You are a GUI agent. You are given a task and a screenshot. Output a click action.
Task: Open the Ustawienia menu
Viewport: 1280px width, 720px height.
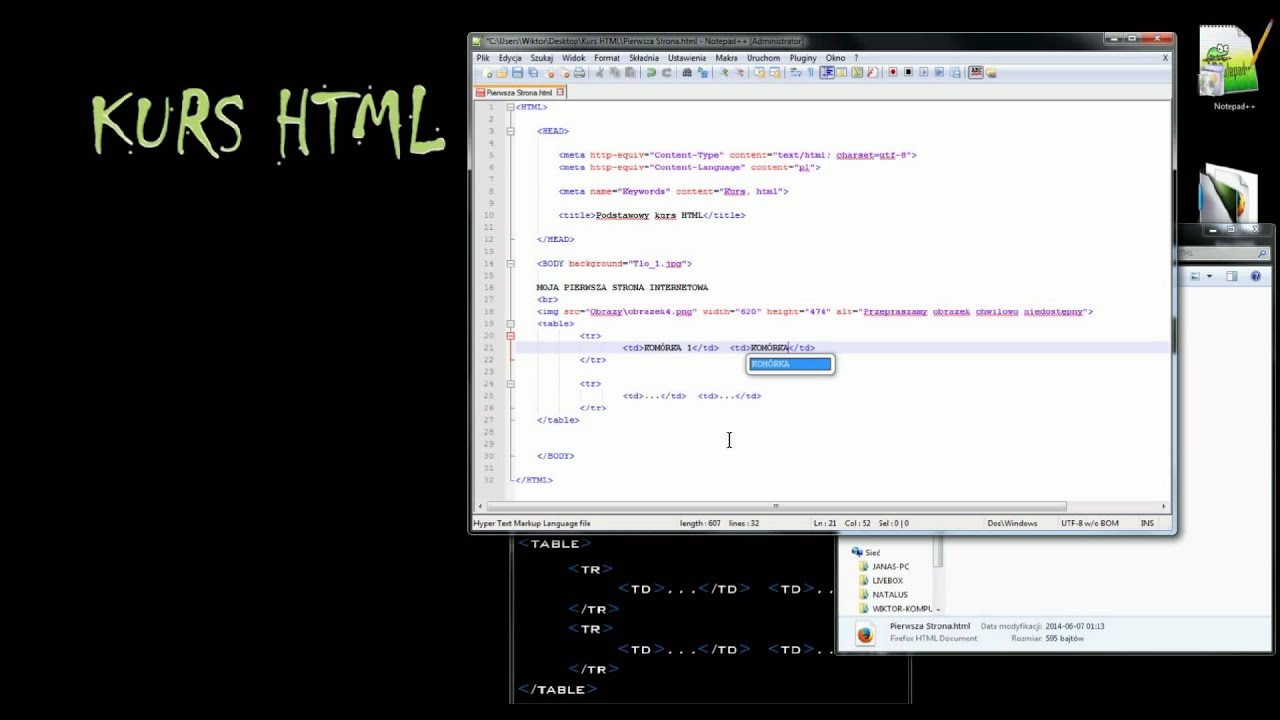(x=687, y=58)
